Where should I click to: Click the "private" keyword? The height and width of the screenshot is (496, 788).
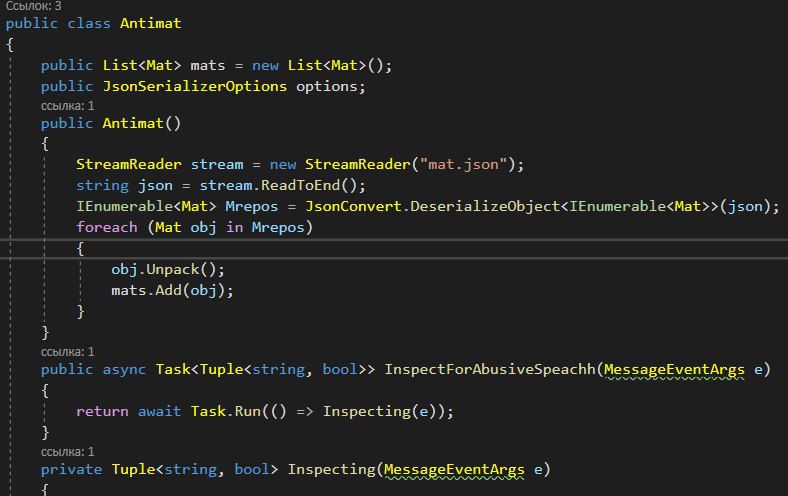click(71, 469)
